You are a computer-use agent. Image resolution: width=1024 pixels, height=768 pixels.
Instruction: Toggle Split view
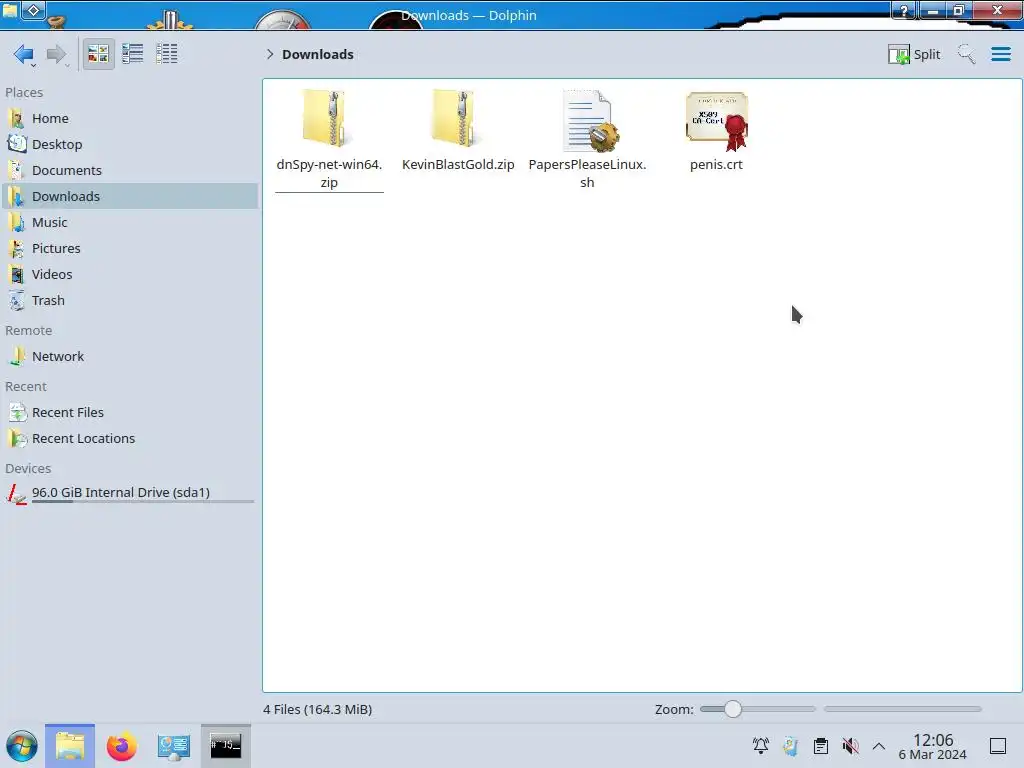click(x=914, y=54)
